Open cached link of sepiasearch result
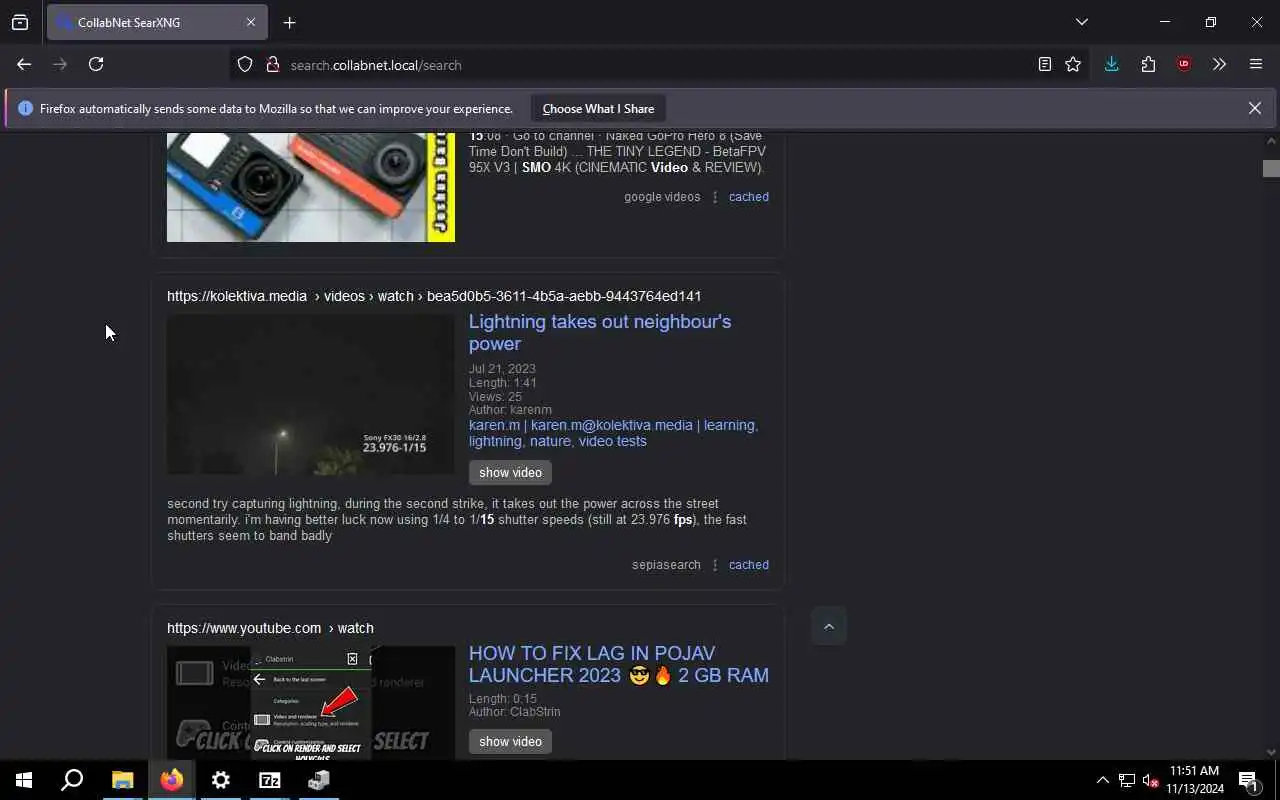This screenshot has width=1280, height=800. [748, 565]
